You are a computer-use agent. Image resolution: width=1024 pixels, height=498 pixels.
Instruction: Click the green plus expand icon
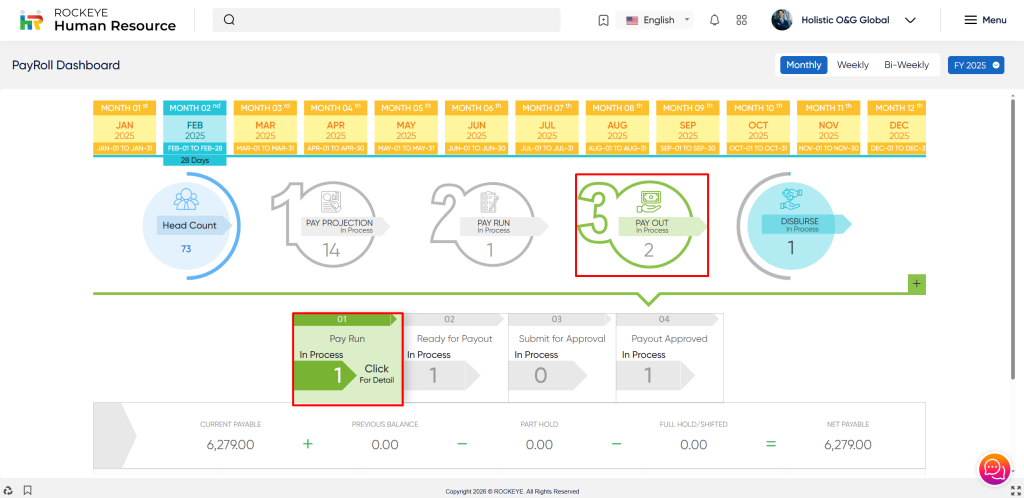tap(917, 284)
